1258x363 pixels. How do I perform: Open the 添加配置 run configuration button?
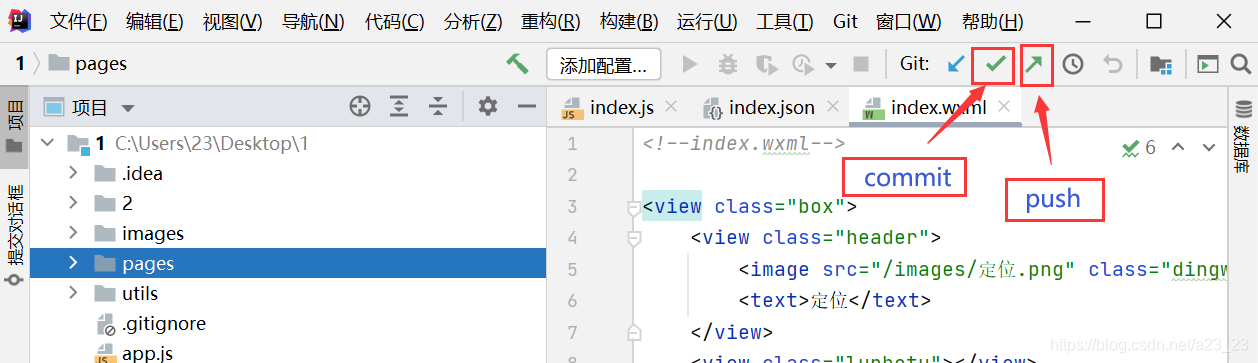pos(603,65)
